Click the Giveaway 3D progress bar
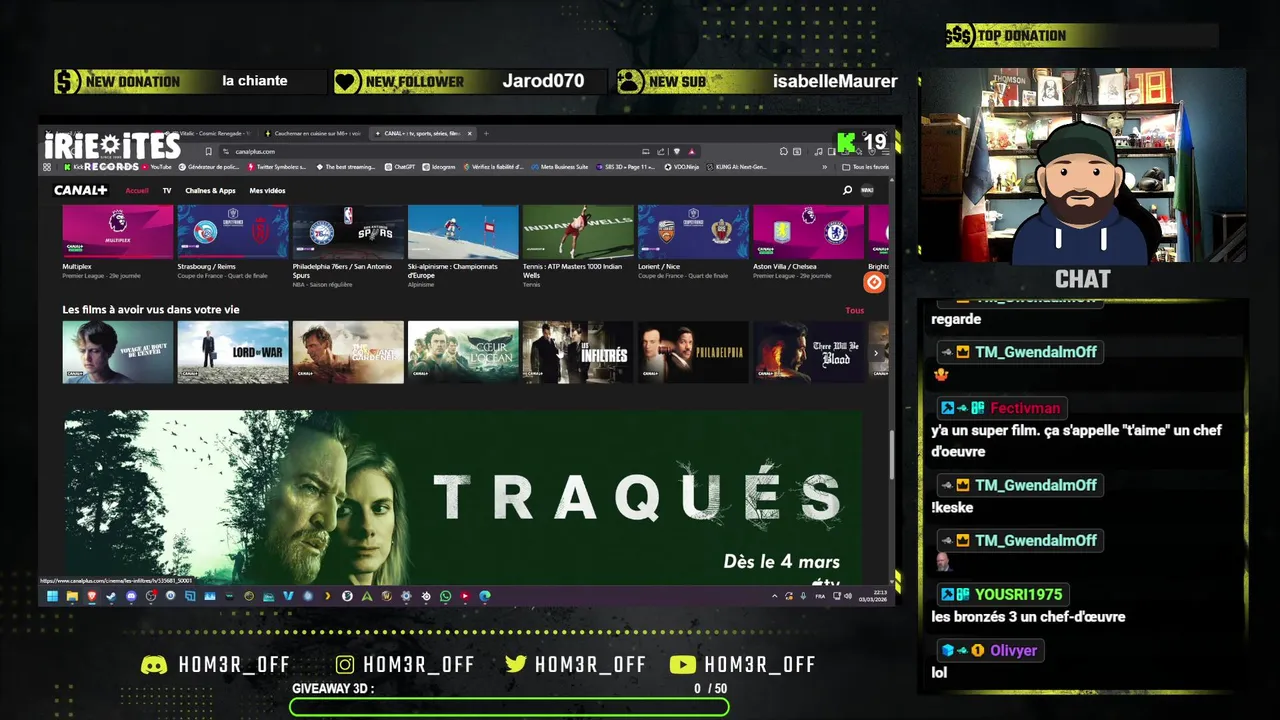 pyautogui.click(x=509, y=707)
